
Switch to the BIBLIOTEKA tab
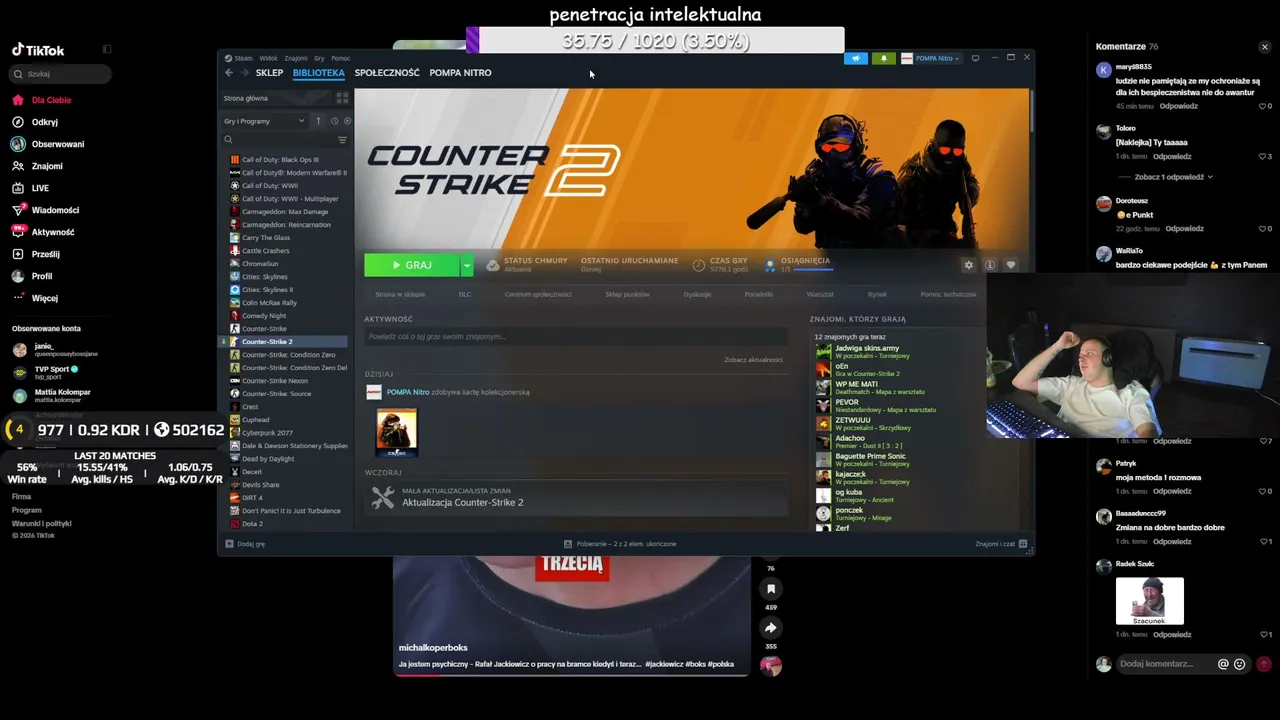(319, 73)
